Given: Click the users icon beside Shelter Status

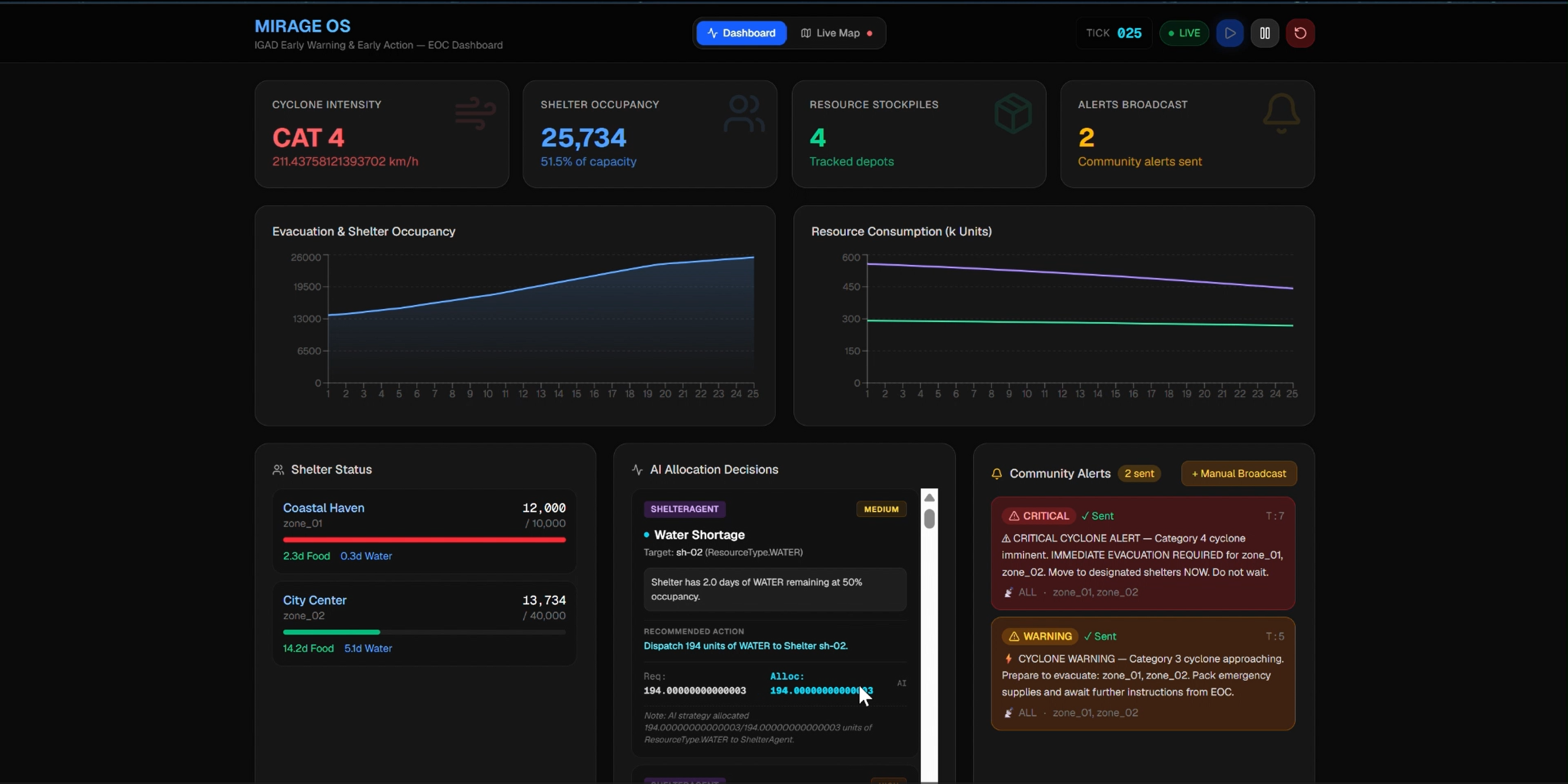Looking at the screenshot, I should click(278, 469).
